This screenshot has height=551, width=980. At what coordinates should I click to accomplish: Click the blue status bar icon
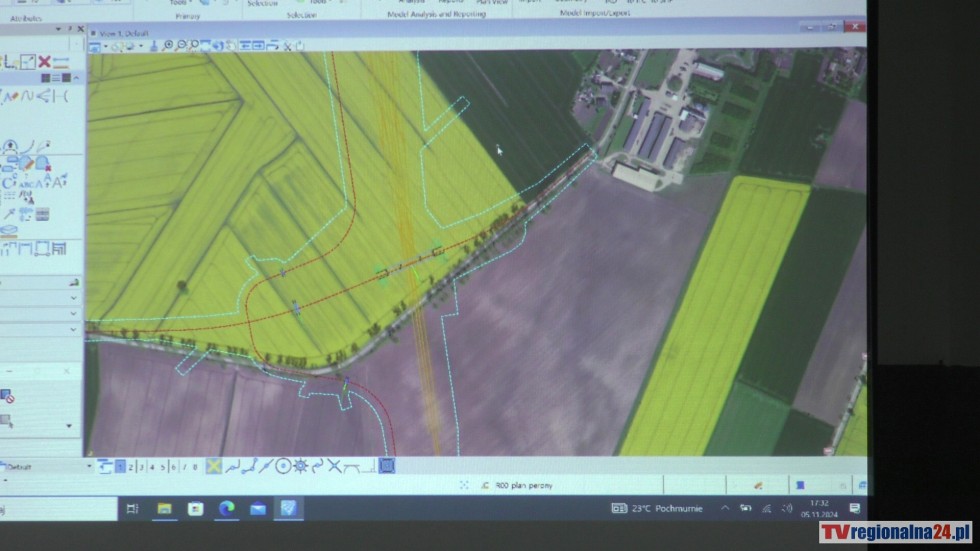coord(800,485)
